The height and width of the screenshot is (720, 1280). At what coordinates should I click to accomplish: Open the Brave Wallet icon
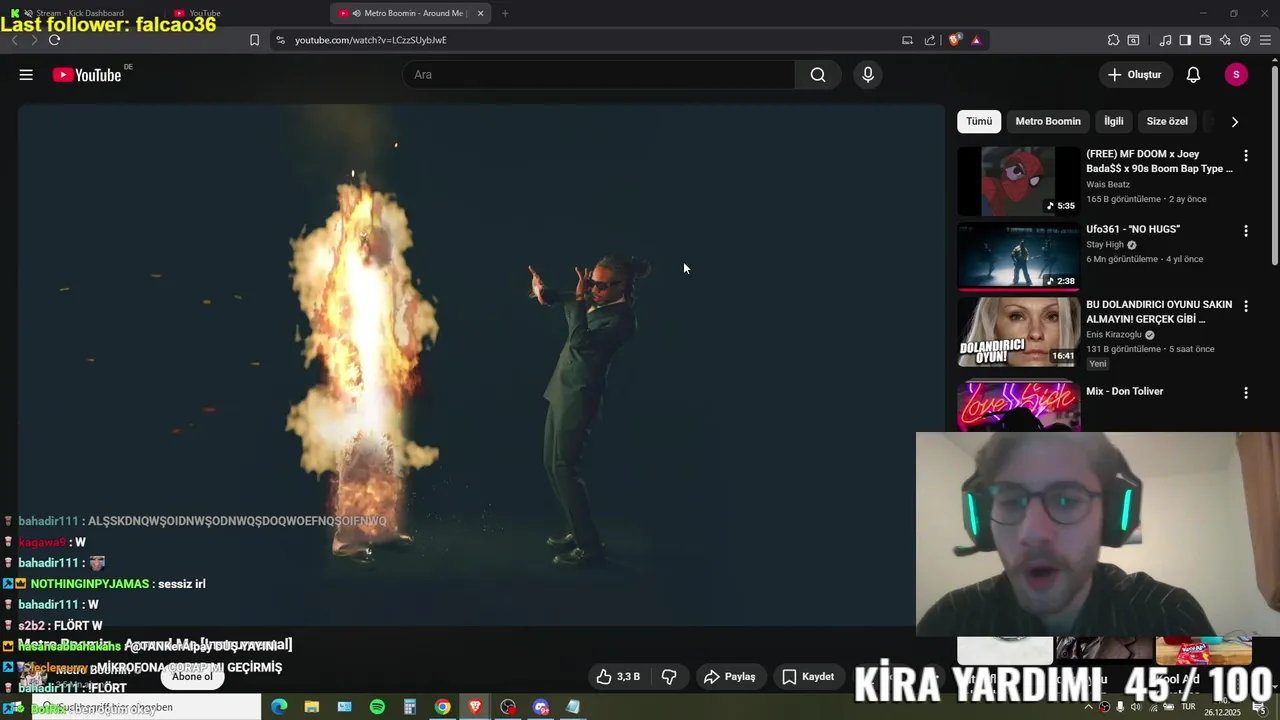tap(1205, 40)
